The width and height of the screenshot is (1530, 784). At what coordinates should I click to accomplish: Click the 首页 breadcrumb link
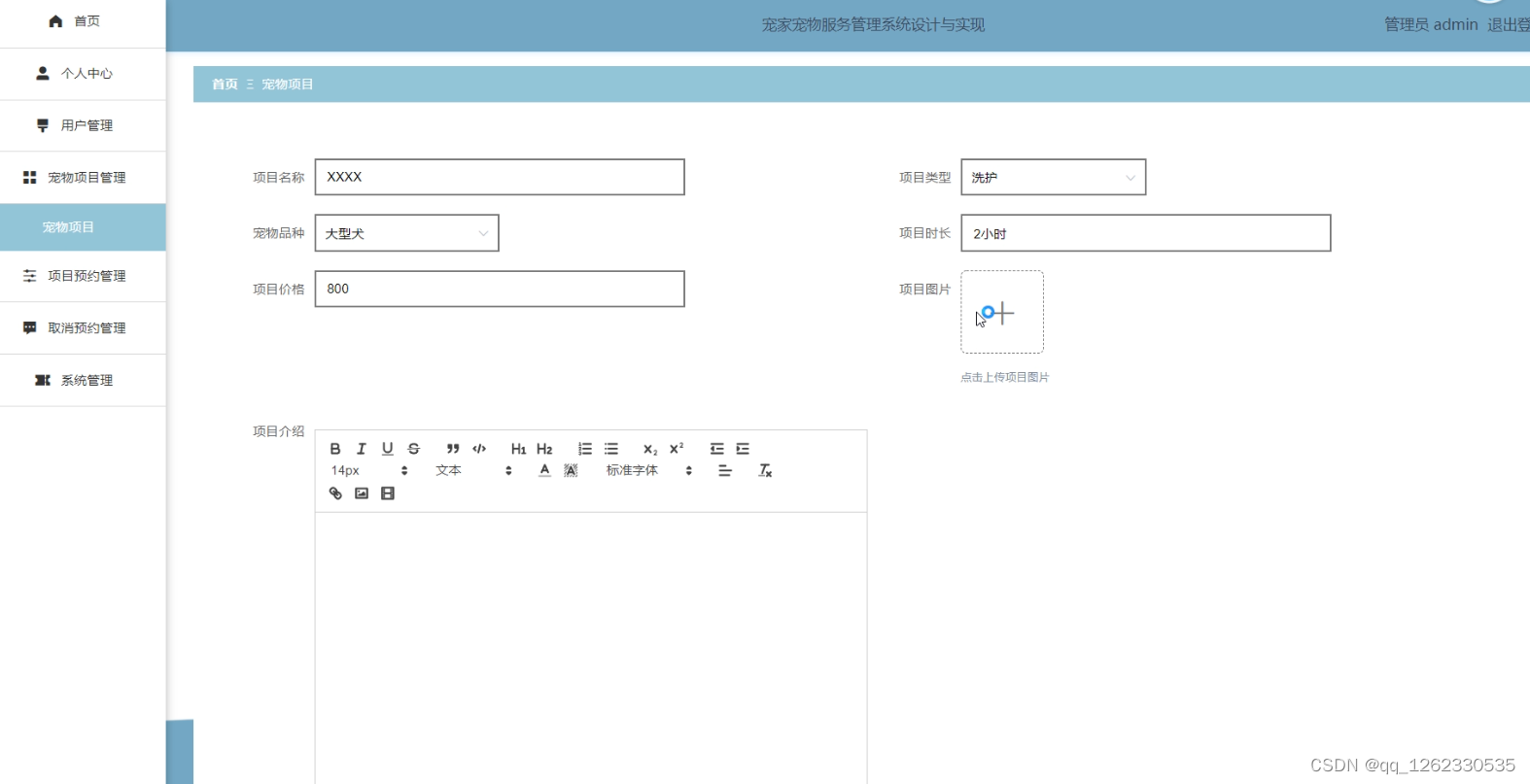click(x=225, y=85)
